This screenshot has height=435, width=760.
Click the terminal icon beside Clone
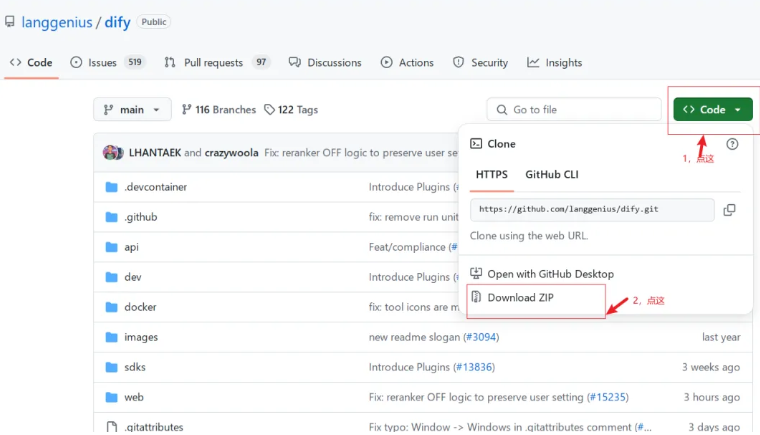click(476, 144)
